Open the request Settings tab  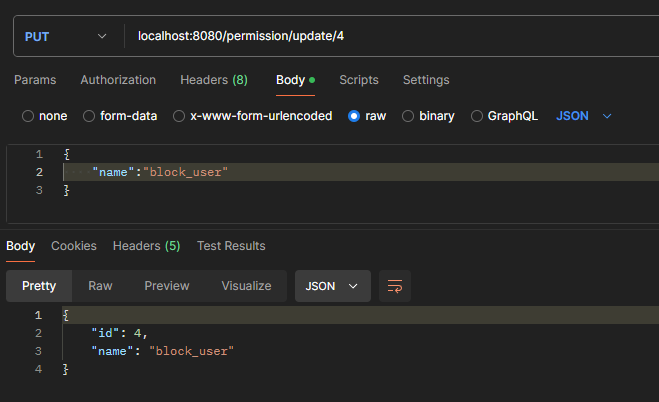click(426, 80)
